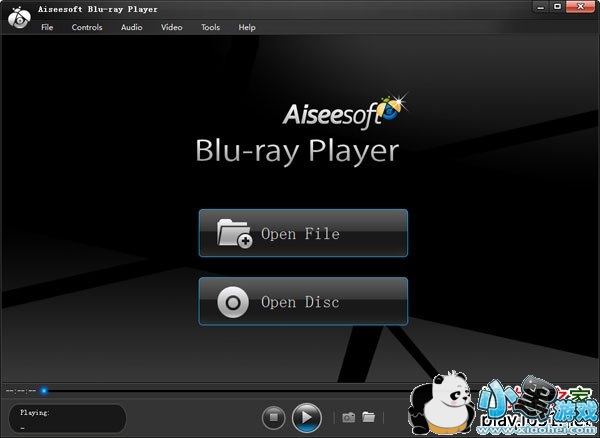Open the Video menu

tap(171, 28)
